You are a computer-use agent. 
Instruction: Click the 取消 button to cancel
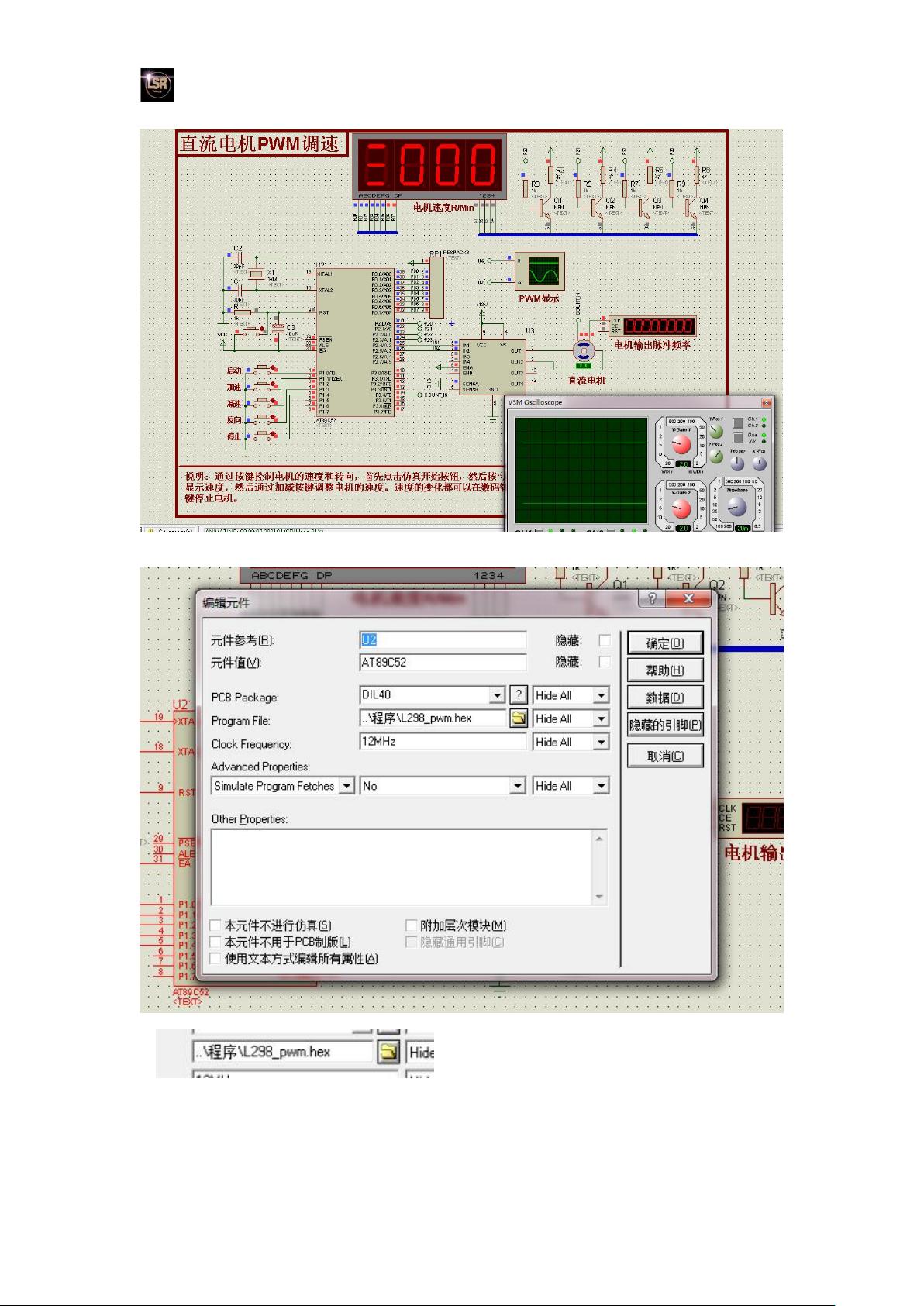(x=665, y=756)
